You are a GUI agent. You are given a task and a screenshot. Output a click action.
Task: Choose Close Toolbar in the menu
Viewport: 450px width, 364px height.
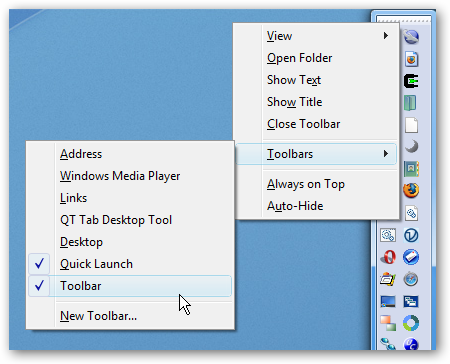[316, 124]
